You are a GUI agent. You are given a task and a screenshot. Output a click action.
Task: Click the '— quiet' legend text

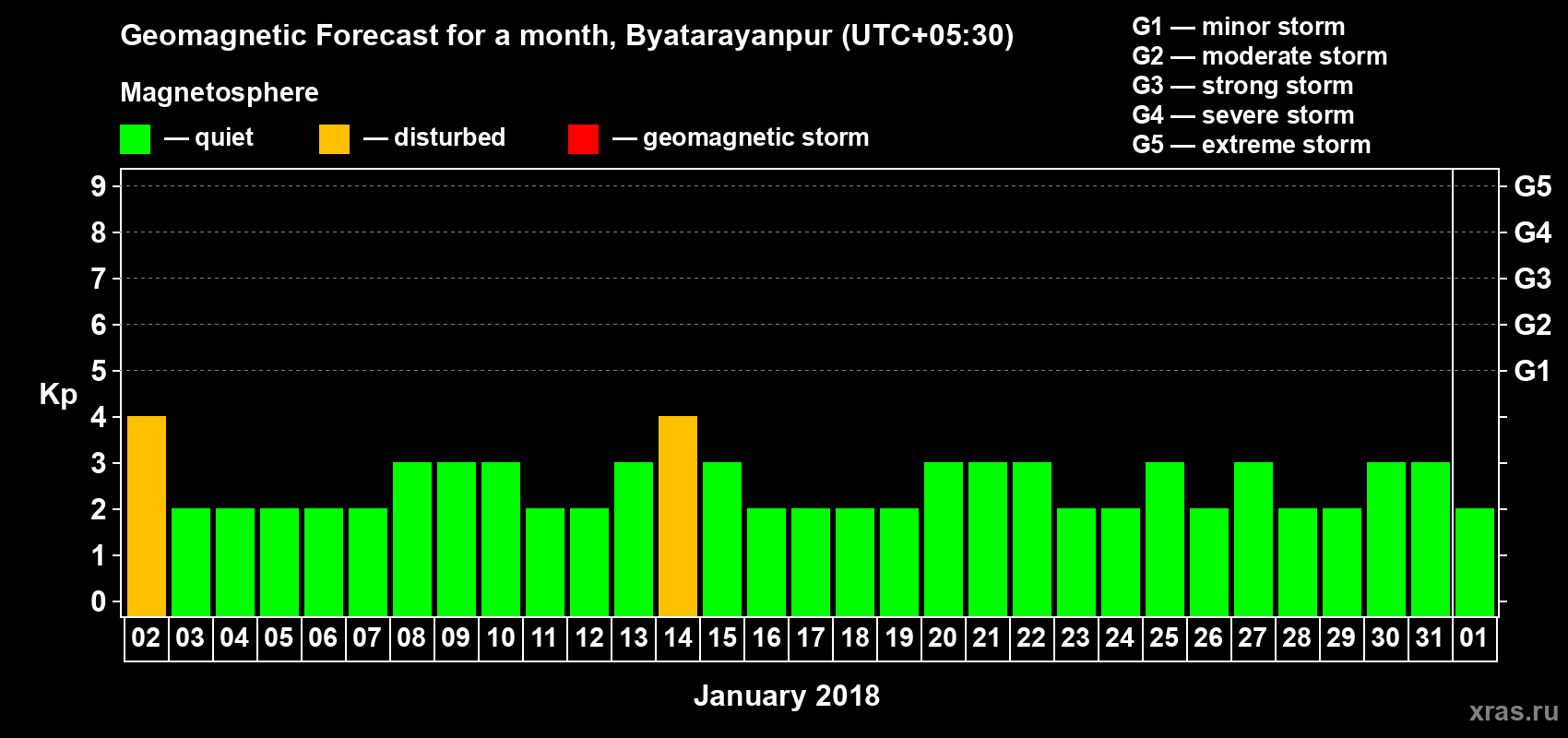tap(209, 138)
